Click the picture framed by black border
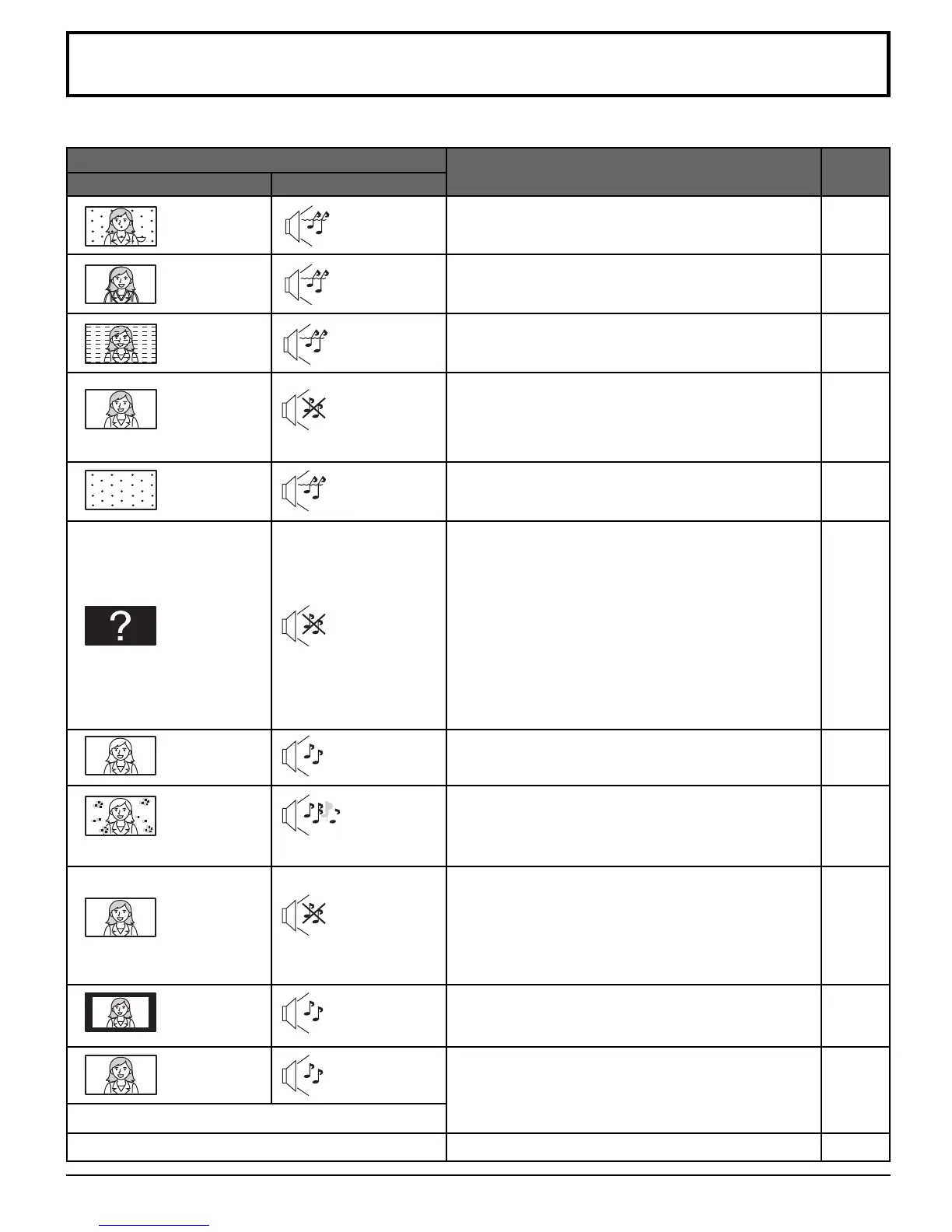Screen dimensions: 952x1232 point(121,1012)
